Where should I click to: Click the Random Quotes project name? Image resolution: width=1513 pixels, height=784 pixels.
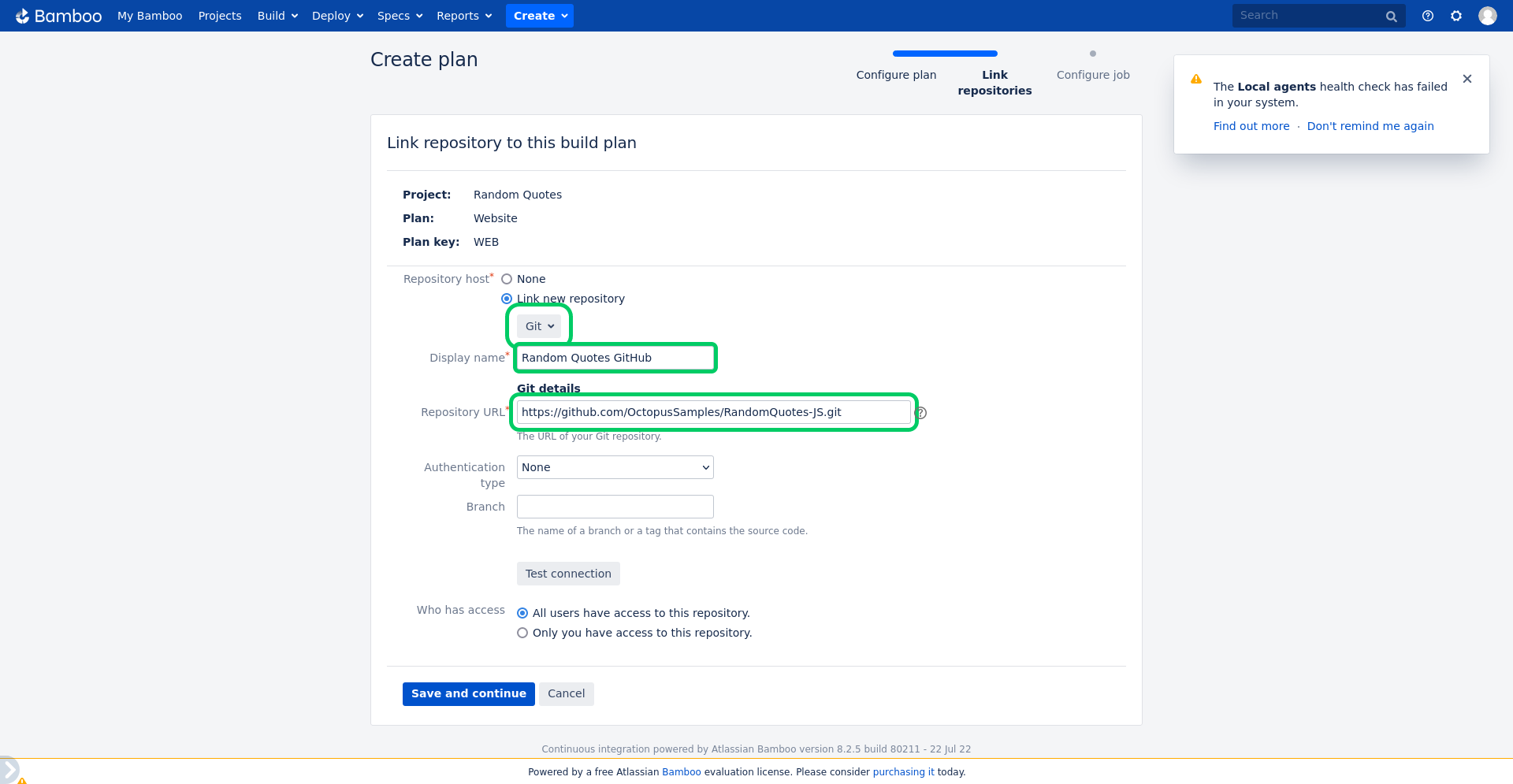518,195
